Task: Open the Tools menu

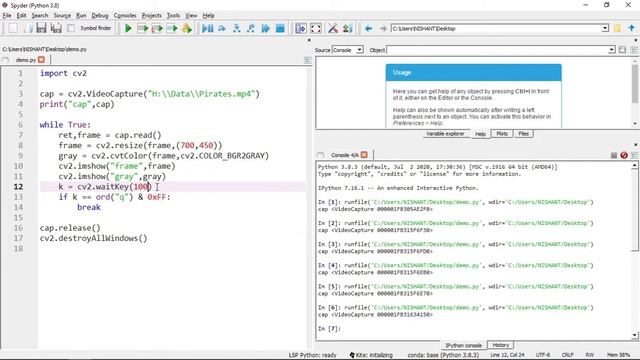Action: tap(173, 16)
